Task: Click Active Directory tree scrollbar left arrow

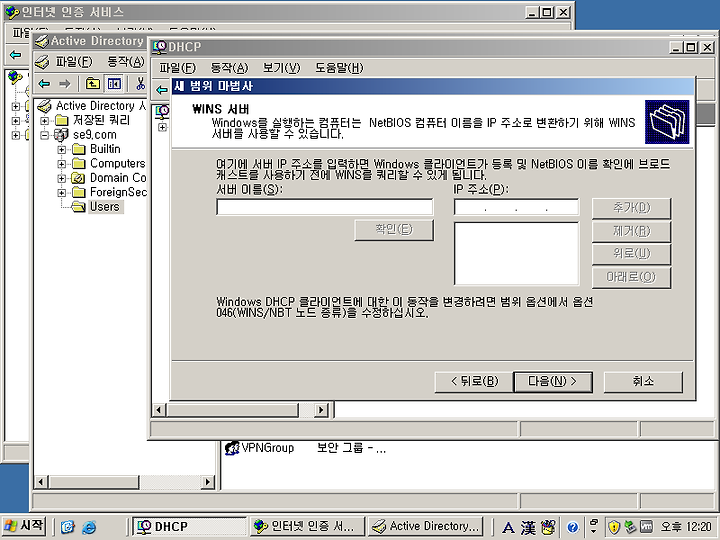Action: [41, 482]
